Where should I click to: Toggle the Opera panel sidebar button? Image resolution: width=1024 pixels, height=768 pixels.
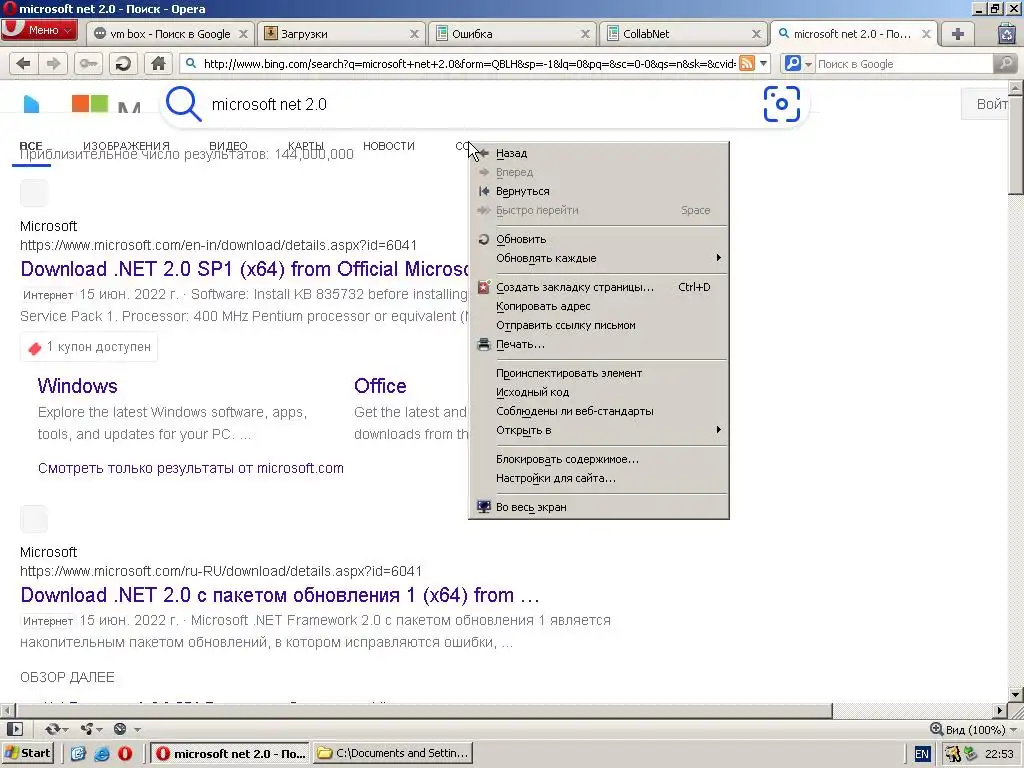(14, 729)
